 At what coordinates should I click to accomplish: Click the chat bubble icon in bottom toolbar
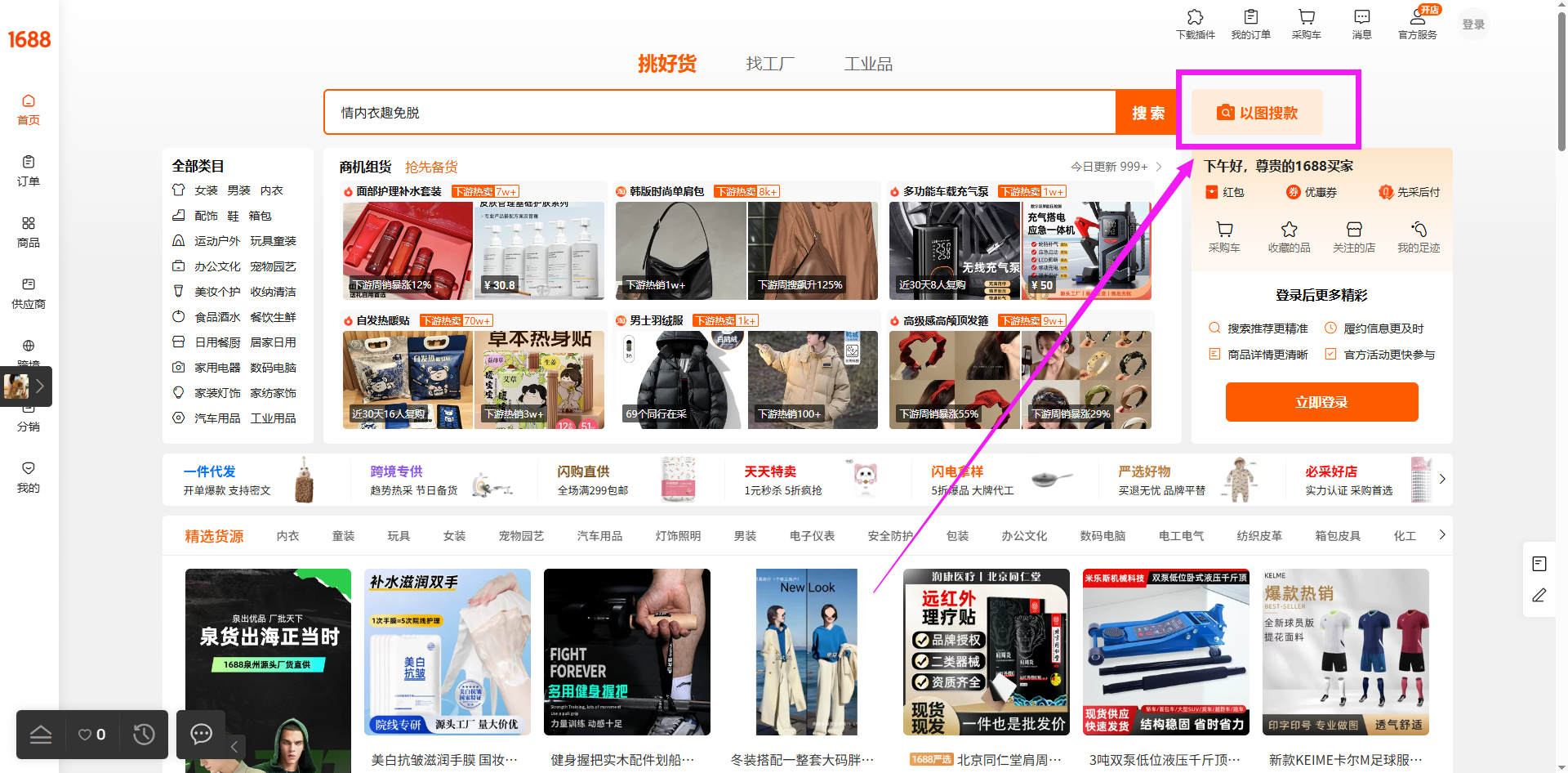click(x=201, y=735)
